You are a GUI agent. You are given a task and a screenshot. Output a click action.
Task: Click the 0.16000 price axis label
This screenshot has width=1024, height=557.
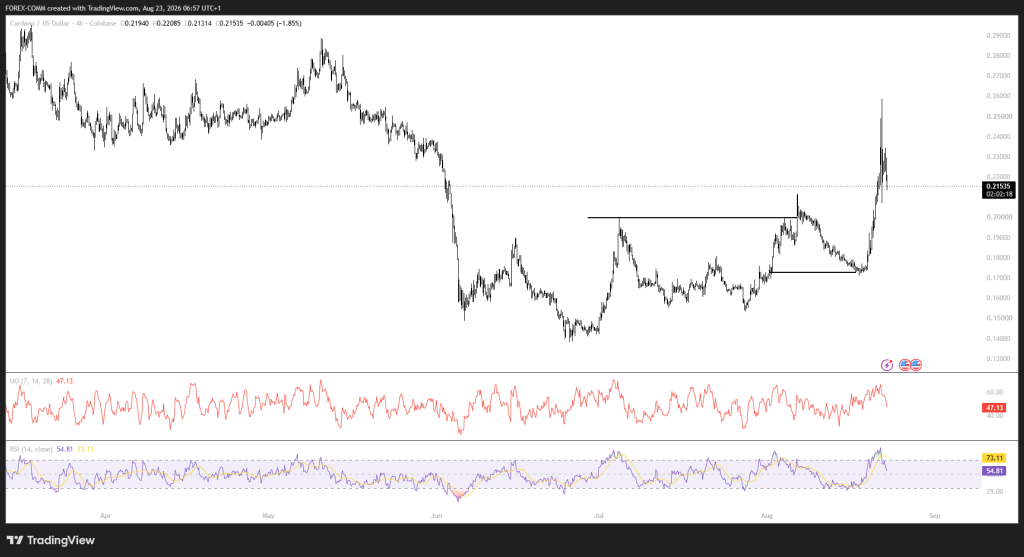[999, 298]
